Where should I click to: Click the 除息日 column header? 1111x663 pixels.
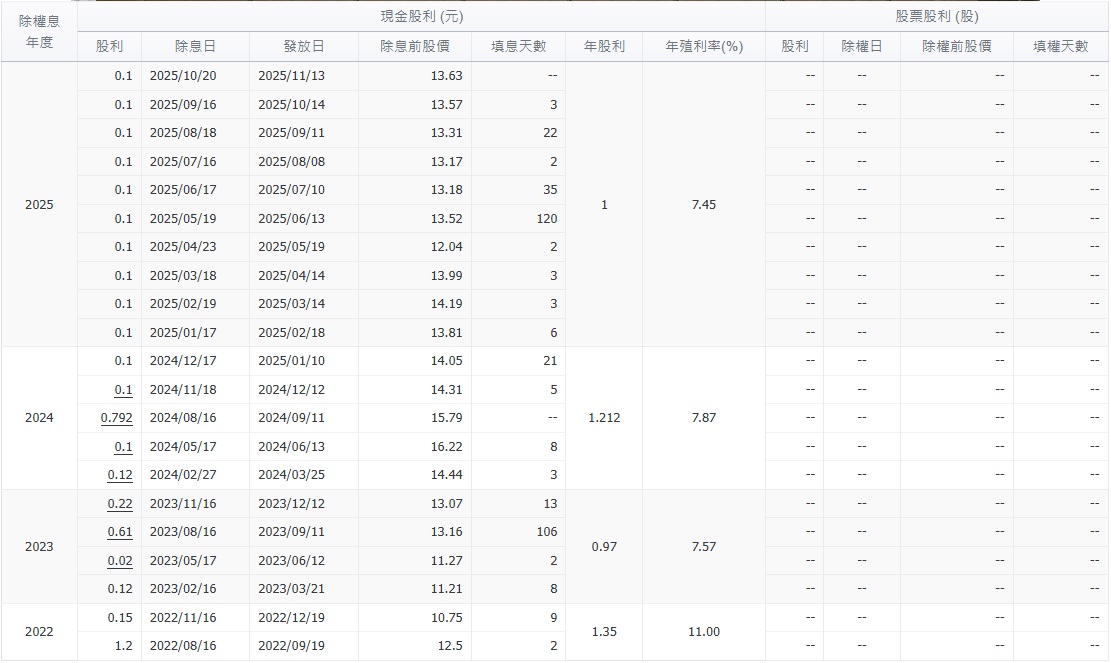[195, 46]
